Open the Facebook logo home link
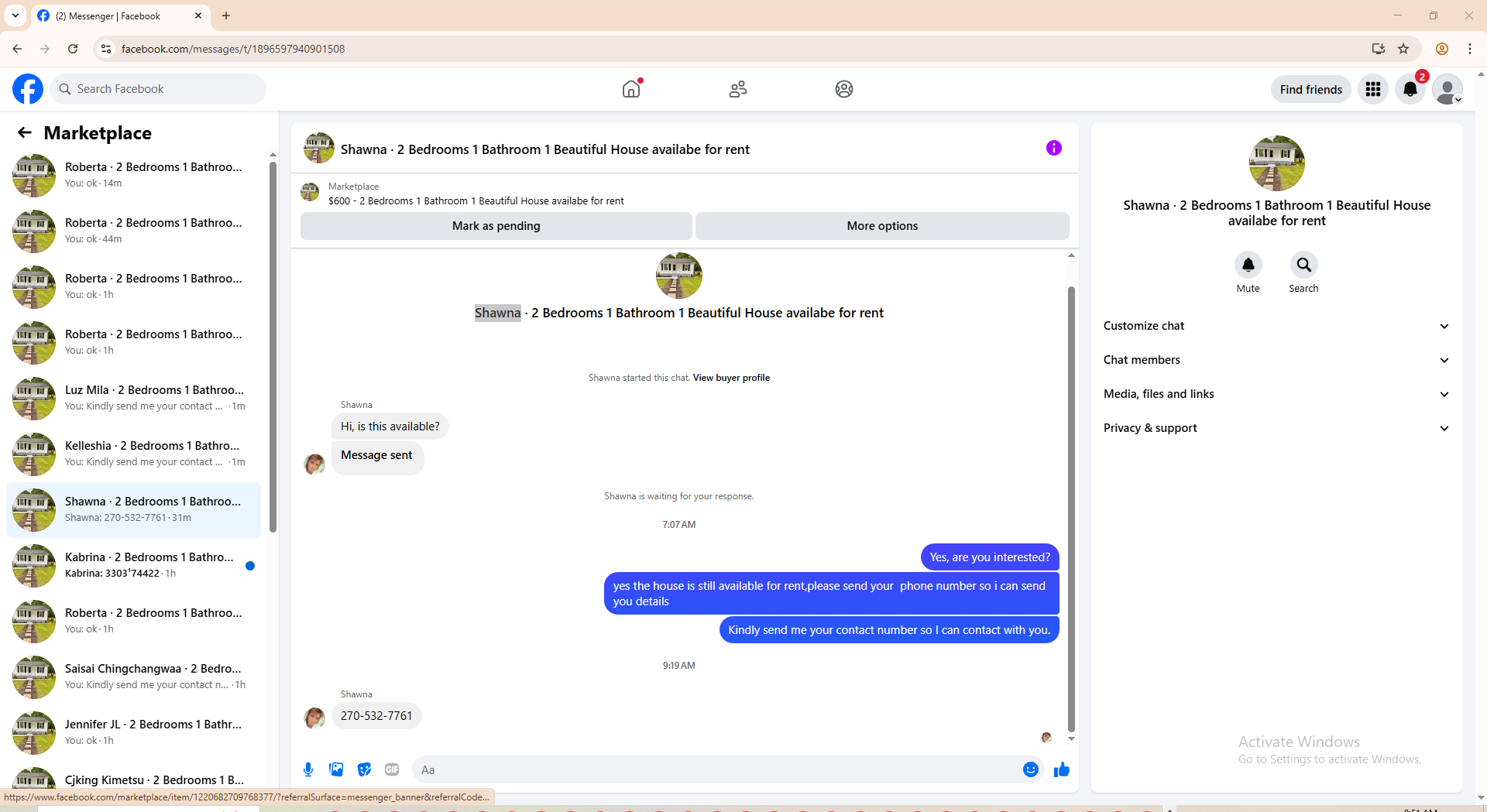Image resolution: width=1487 pixels, height=812 pixels. tap(28, 89)
